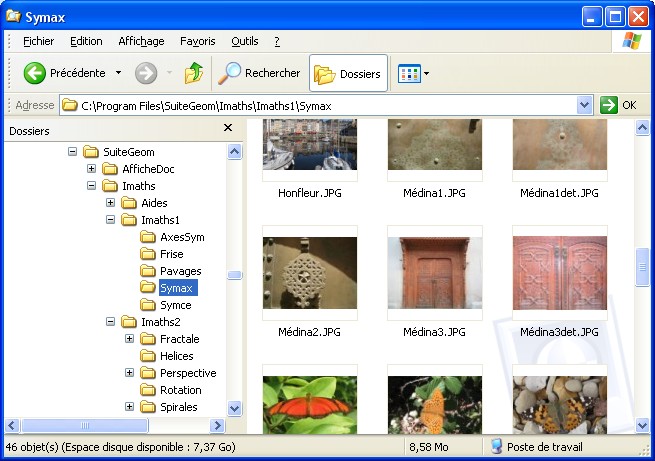Screen dimensions: 655x461
Task: Click the Honfleur.JPG harbor thumbnail
Action: (309, 145)
